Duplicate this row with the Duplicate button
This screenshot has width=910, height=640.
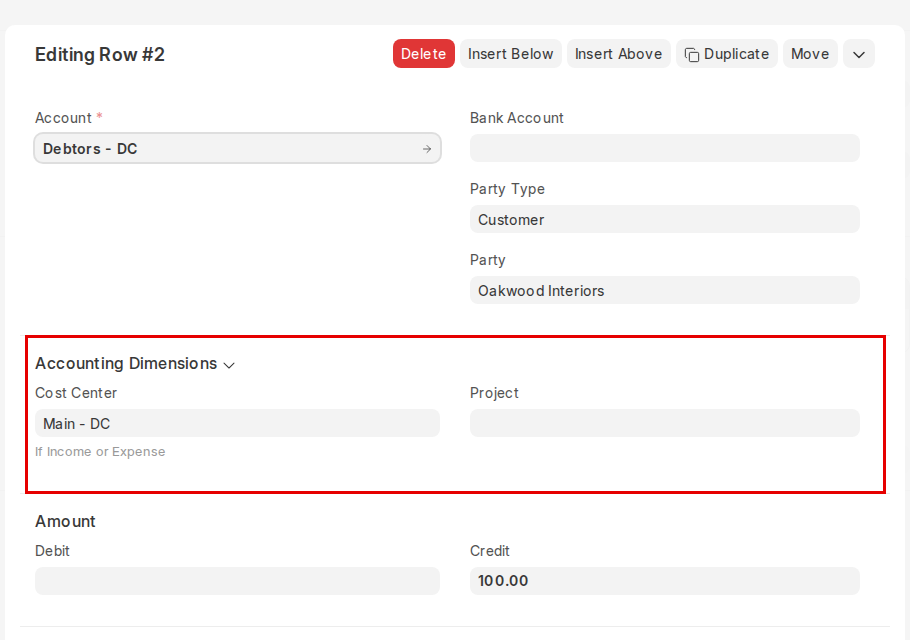[727, 54]
